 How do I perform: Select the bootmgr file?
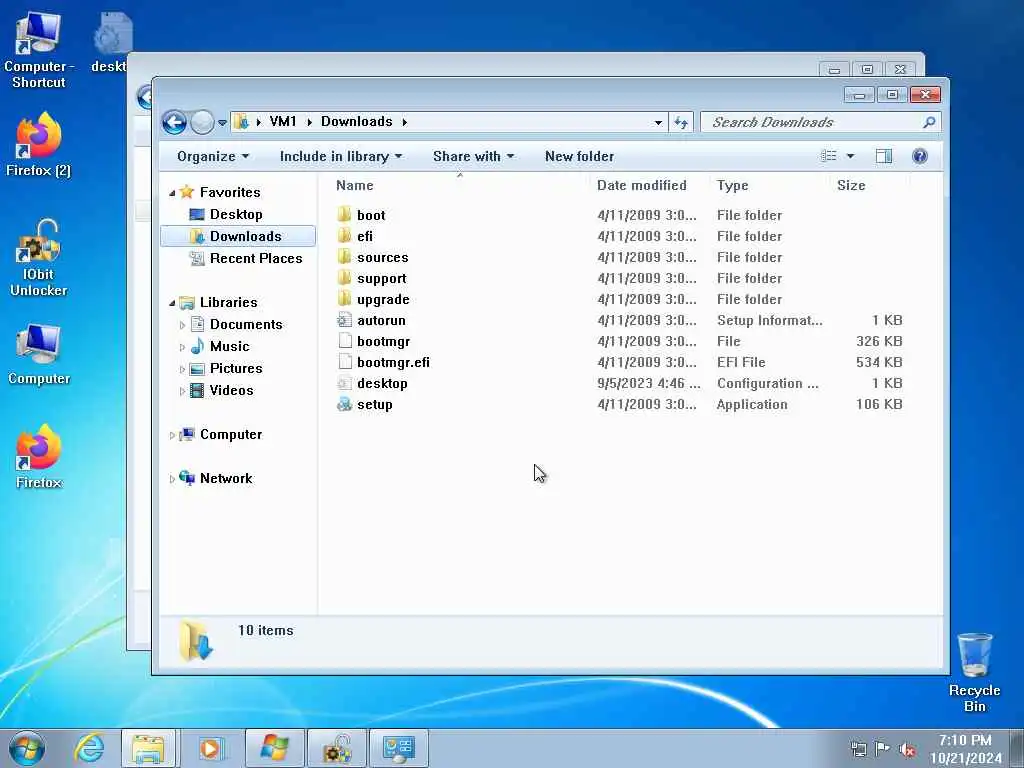click(383, 341)
